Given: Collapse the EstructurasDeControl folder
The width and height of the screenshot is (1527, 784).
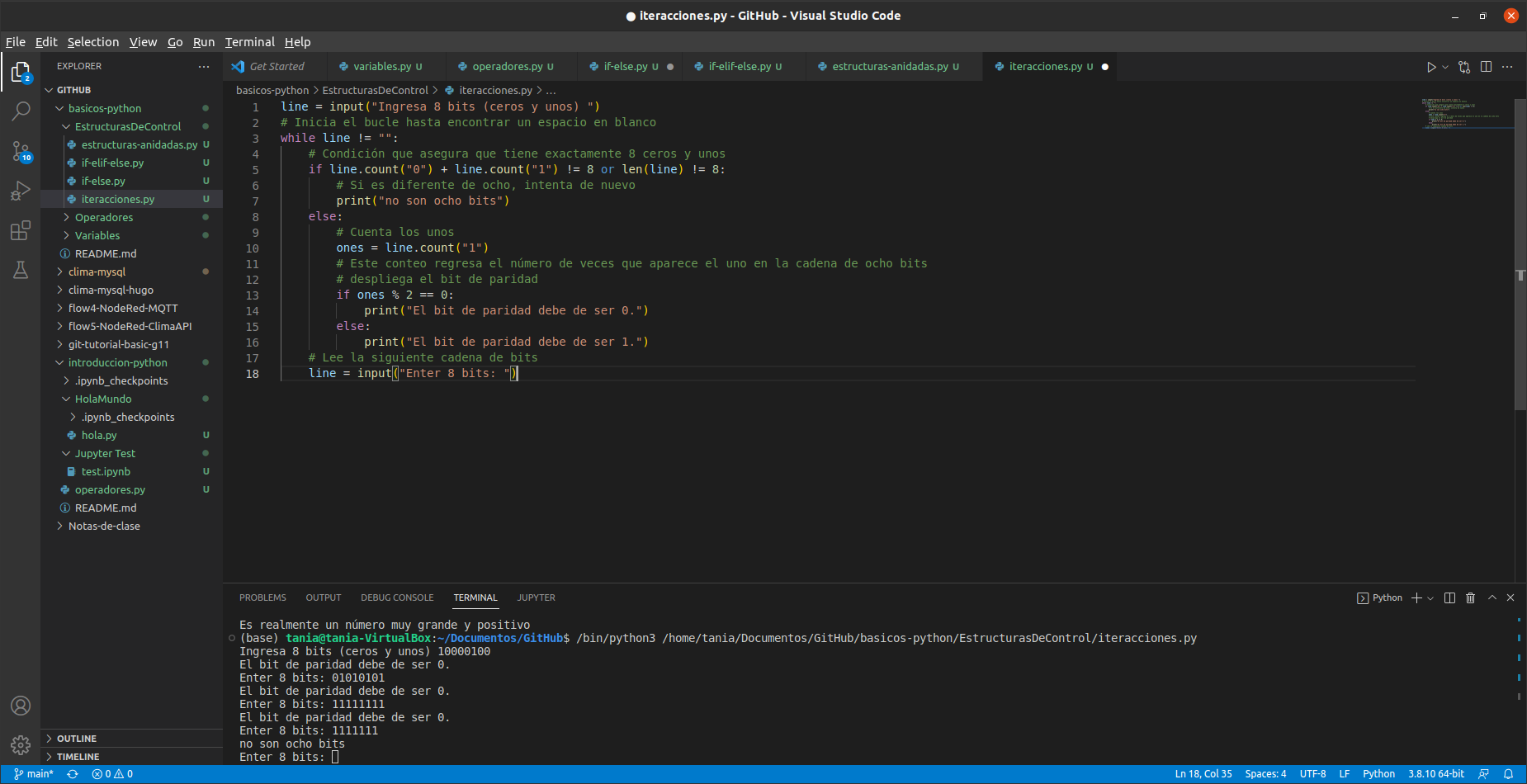Looking at the screenshot, I should click(132, 126).
